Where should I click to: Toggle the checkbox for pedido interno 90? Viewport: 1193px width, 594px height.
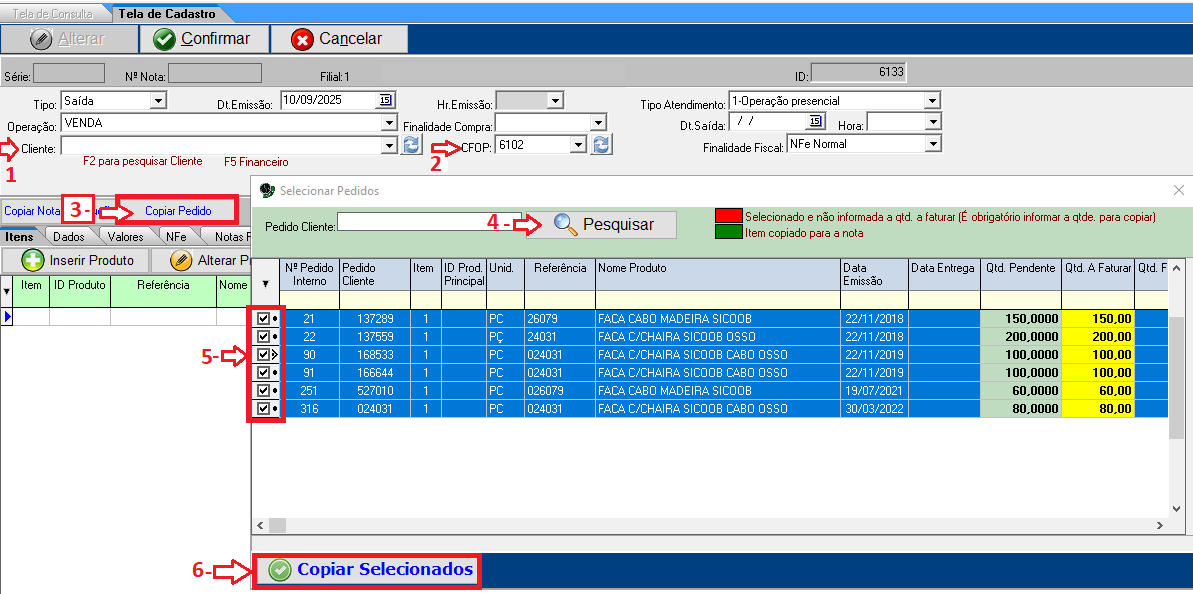coord(263,354)
